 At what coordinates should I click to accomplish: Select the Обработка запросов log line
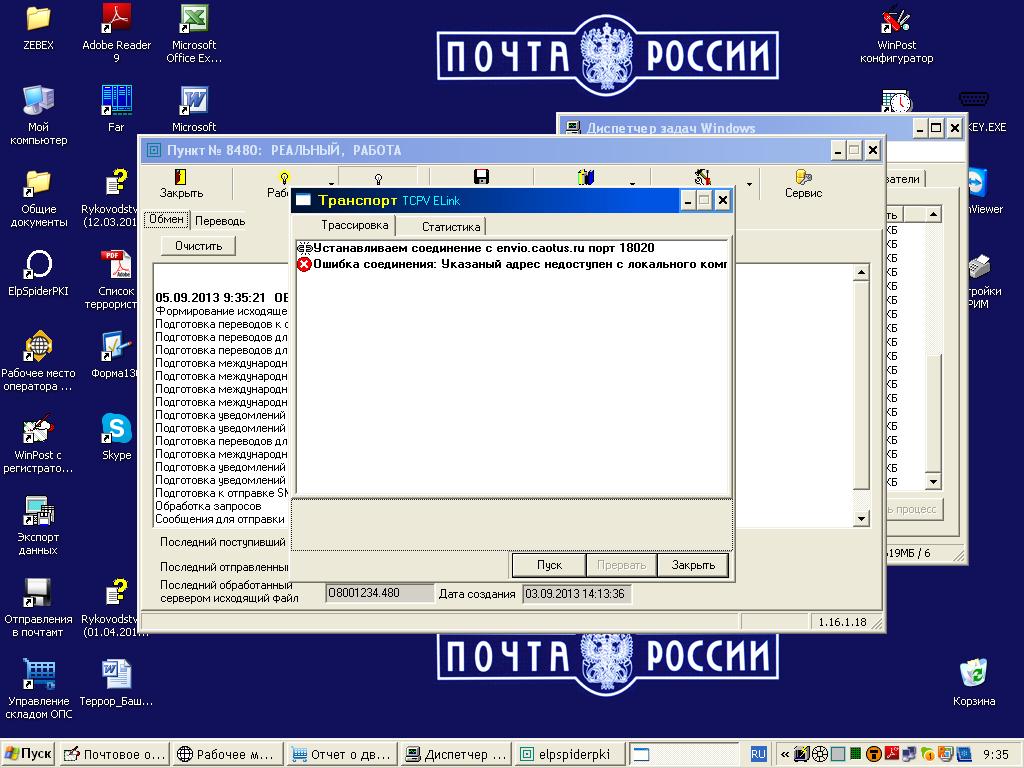point(208,506)
